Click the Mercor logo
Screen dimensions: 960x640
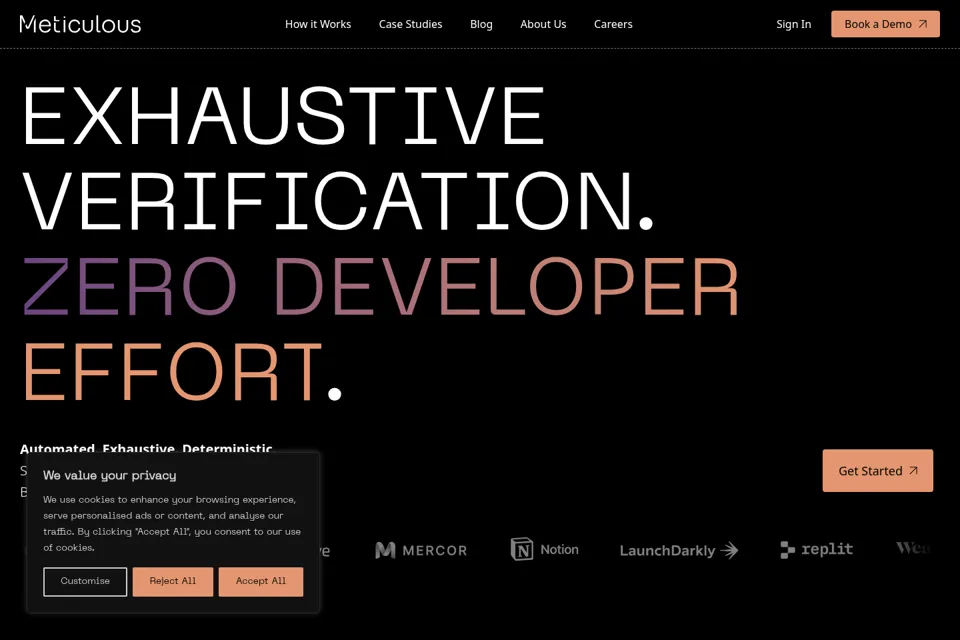tap(421, 550)
